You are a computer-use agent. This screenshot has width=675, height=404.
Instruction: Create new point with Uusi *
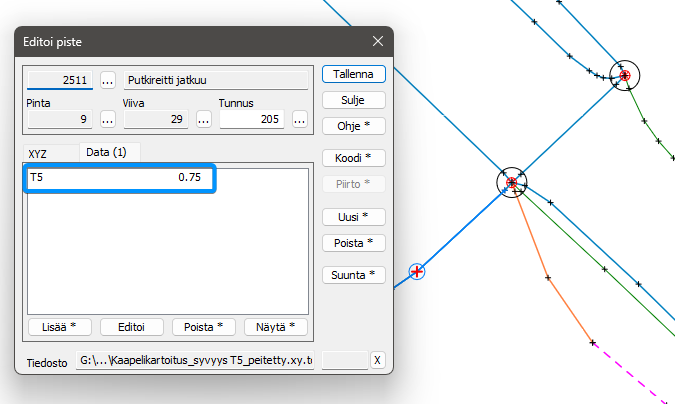[x=353, y=217]
